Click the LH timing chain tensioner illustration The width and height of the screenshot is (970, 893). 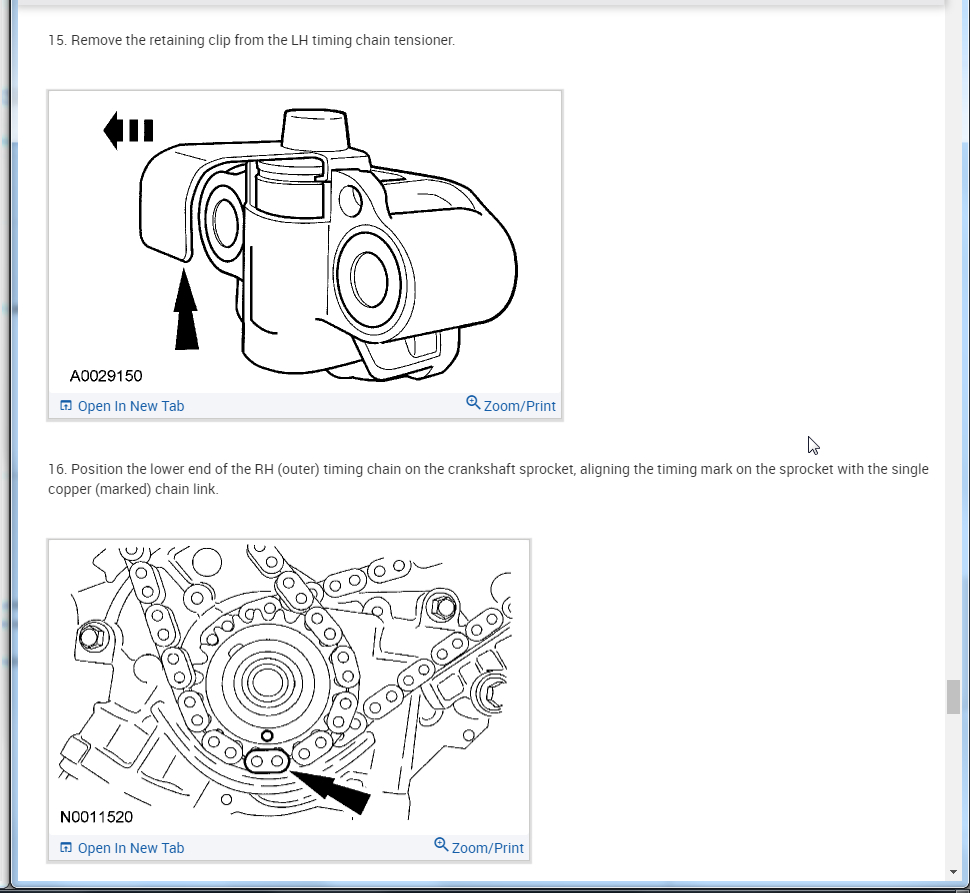(x=305, y=242)
